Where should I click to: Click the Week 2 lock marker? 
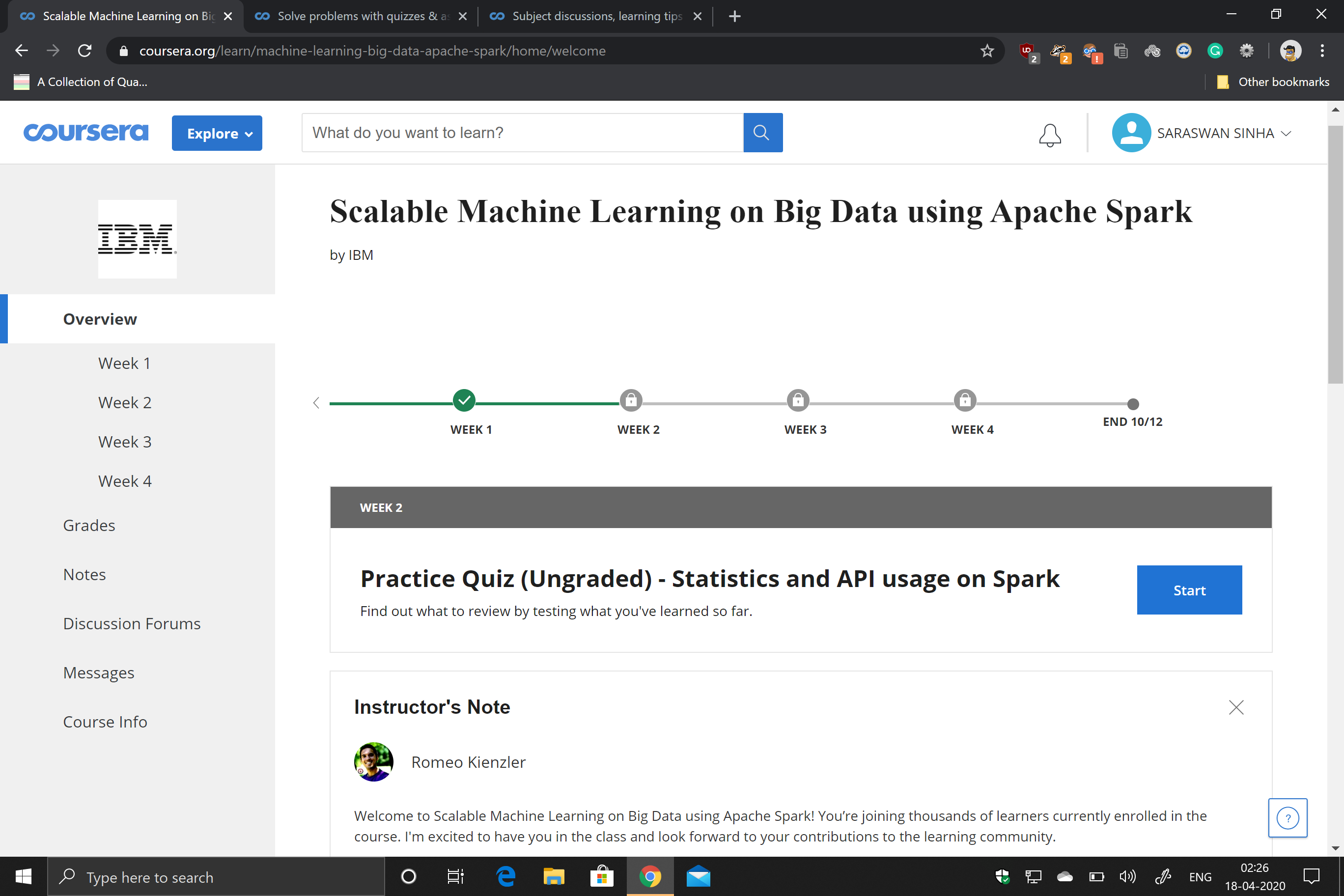click(631, 400)
